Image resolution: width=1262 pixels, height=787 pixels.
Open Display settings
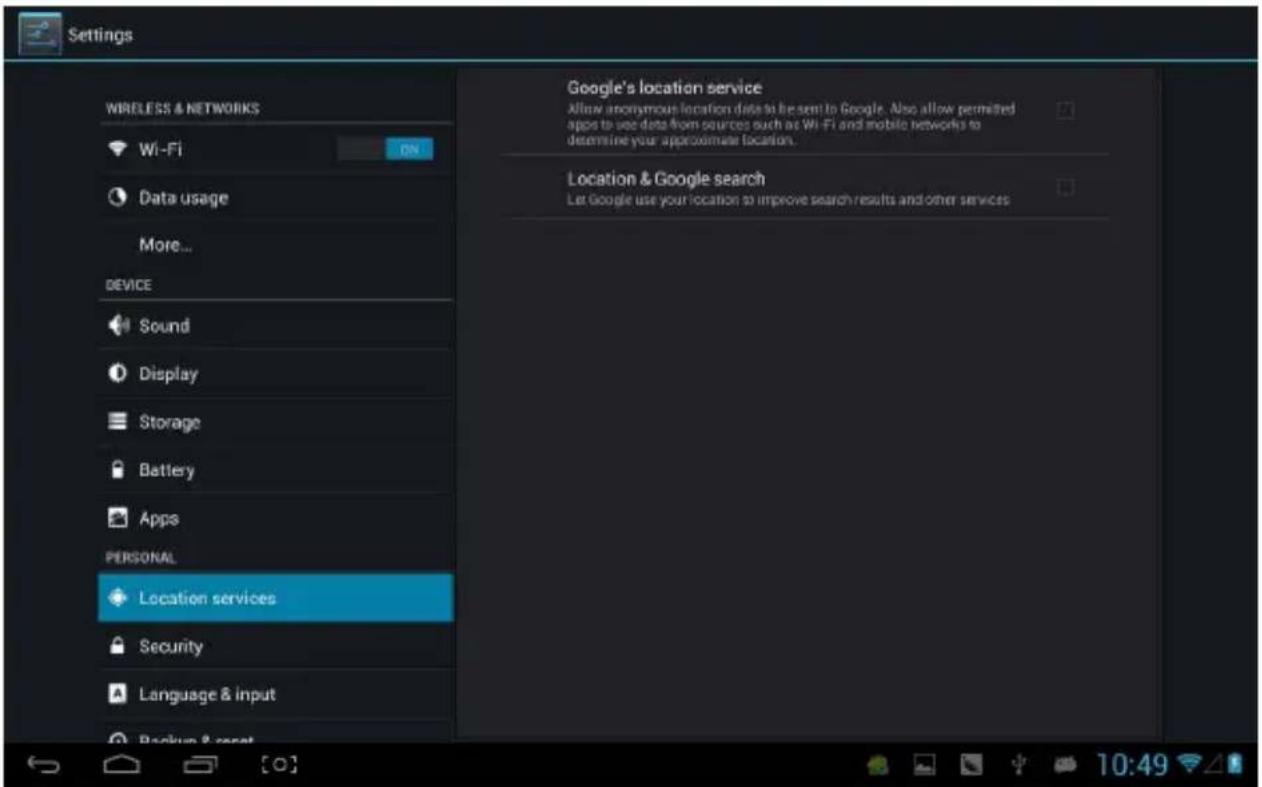tap(276, 373)
